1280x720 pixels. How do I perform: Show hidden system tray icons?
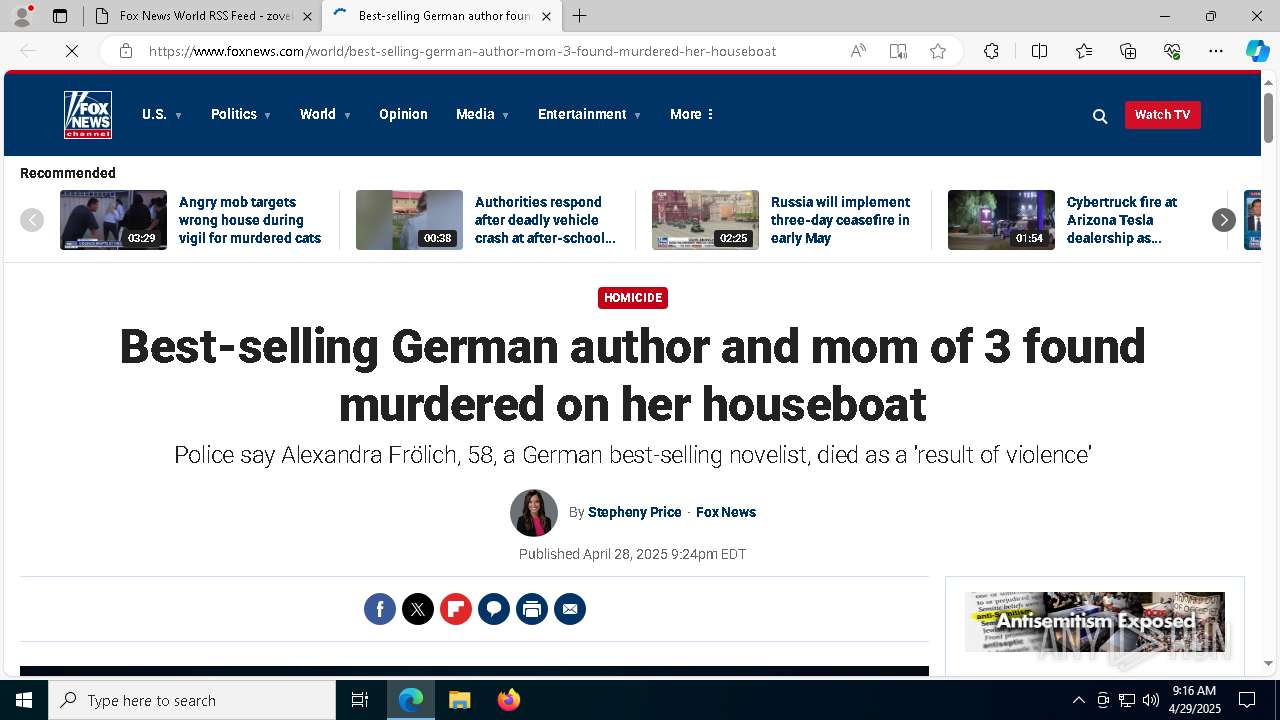[1078, 700]
